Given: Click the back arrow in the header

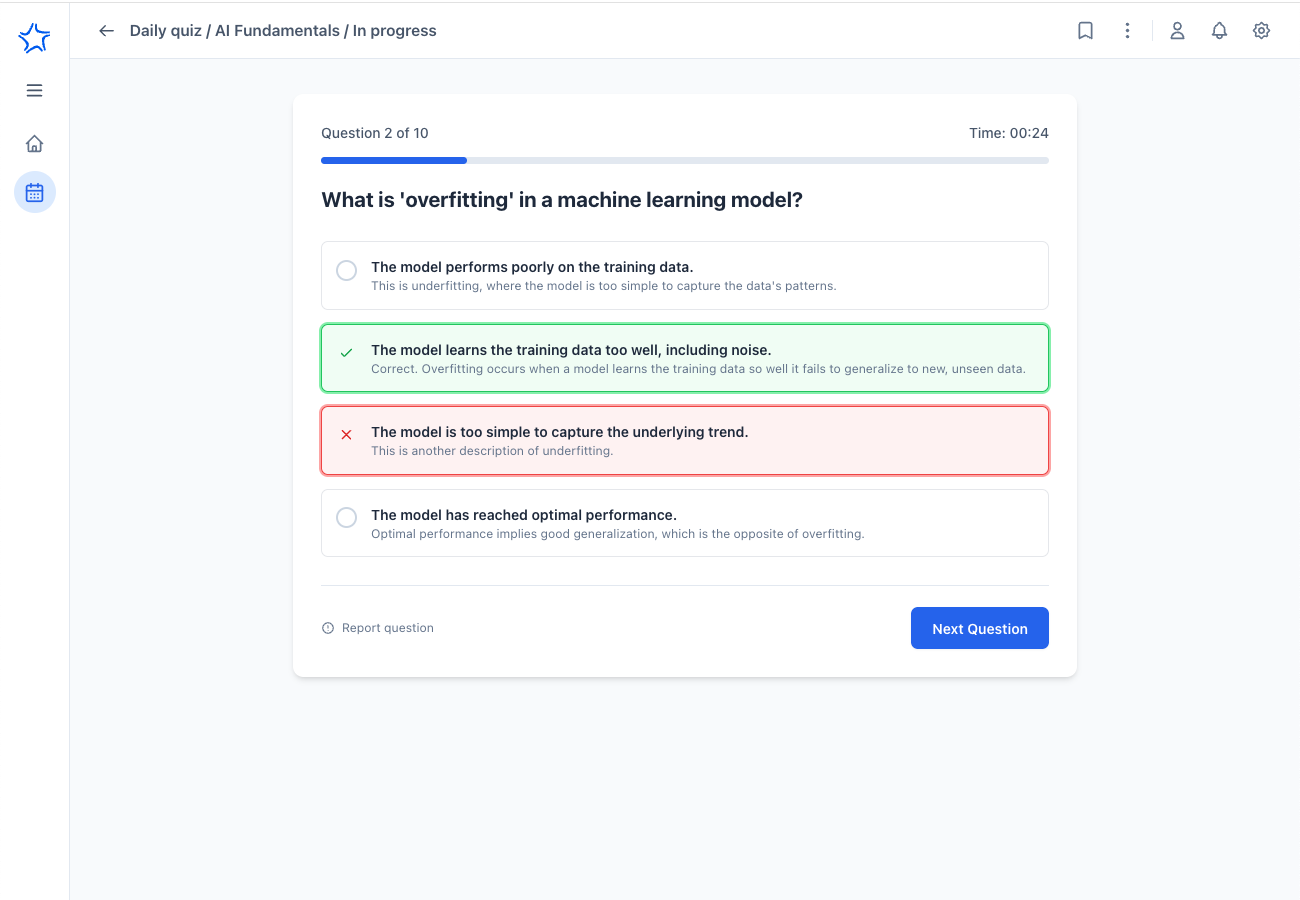Looking at the screenshot, I should pyautogui.click(x=106, y=31).
